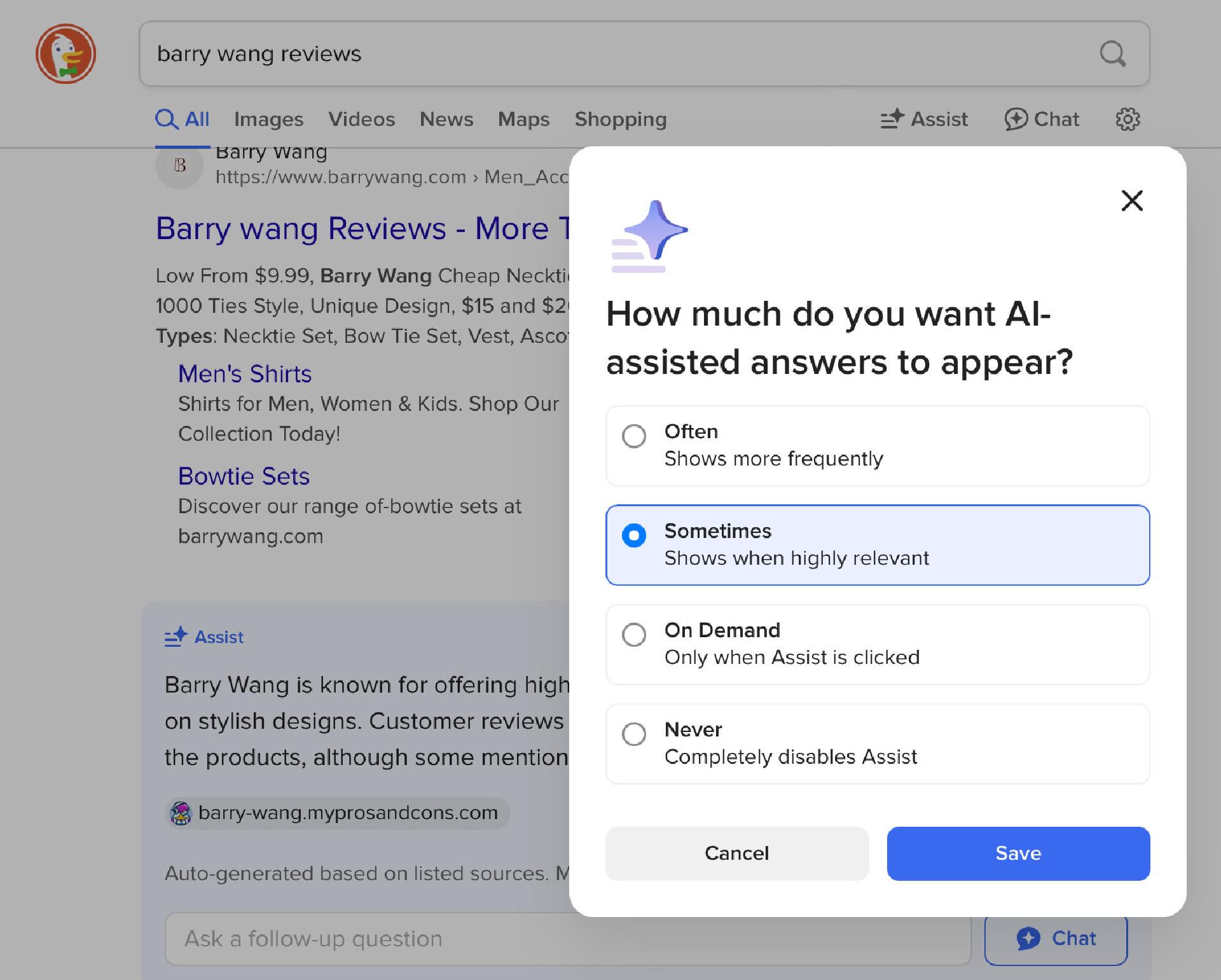Screen dimensions: 1221x980
Task: Click the Completely disables Assist description
Action: [x=790, y=757]
